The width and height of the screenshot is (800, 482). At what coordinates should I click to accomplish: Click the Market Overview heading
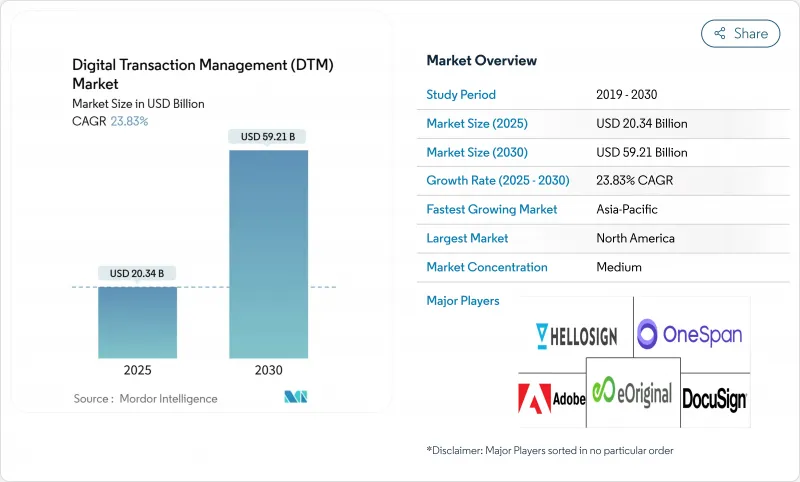481,61
